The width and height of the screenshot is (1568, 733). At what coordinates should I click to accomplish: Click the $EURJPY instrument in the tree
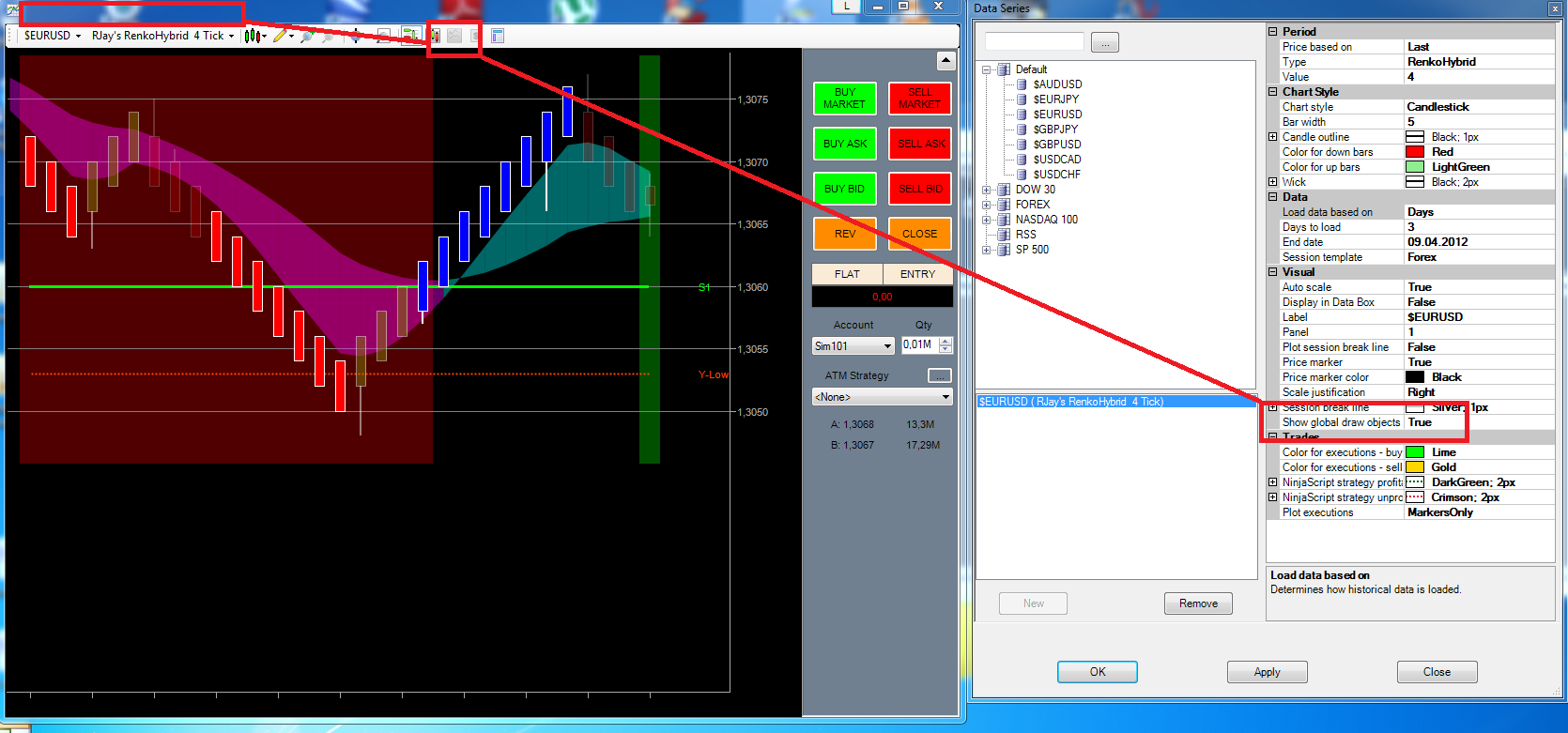pyautogui.click(x=1056, y=99)
